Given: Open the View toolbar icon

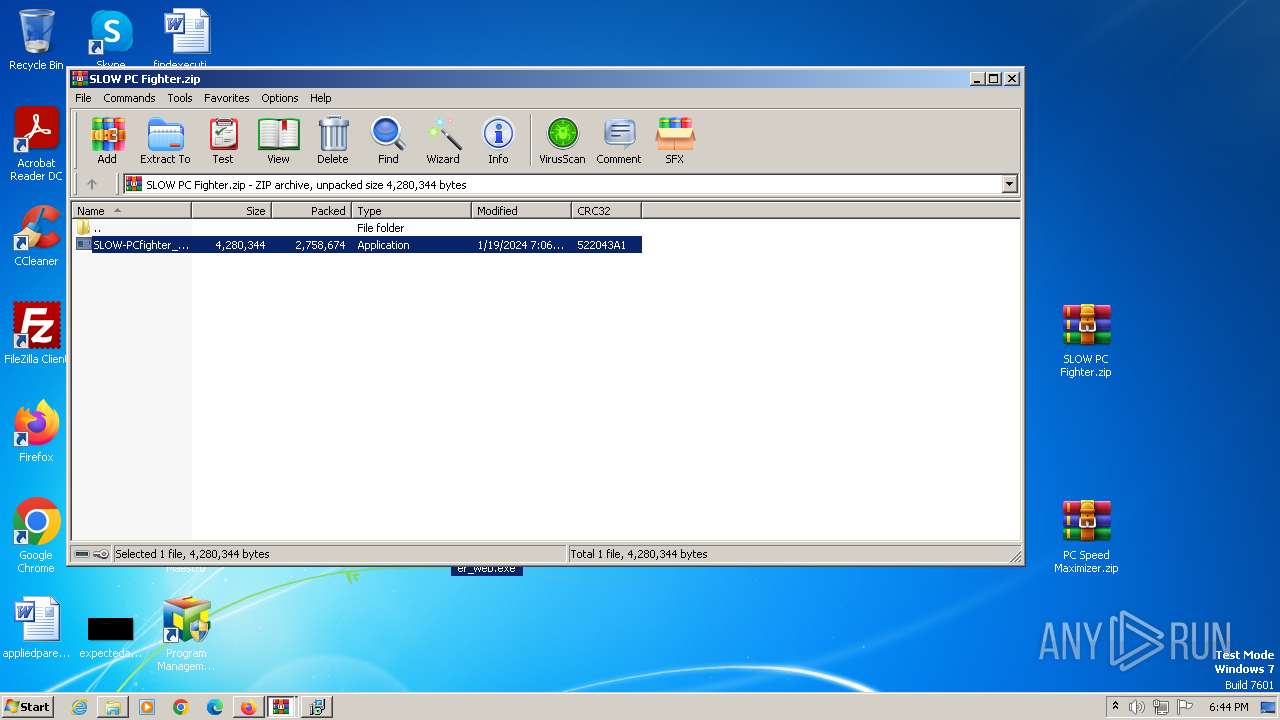Looking at the screenshot, I should pos(278,140).
